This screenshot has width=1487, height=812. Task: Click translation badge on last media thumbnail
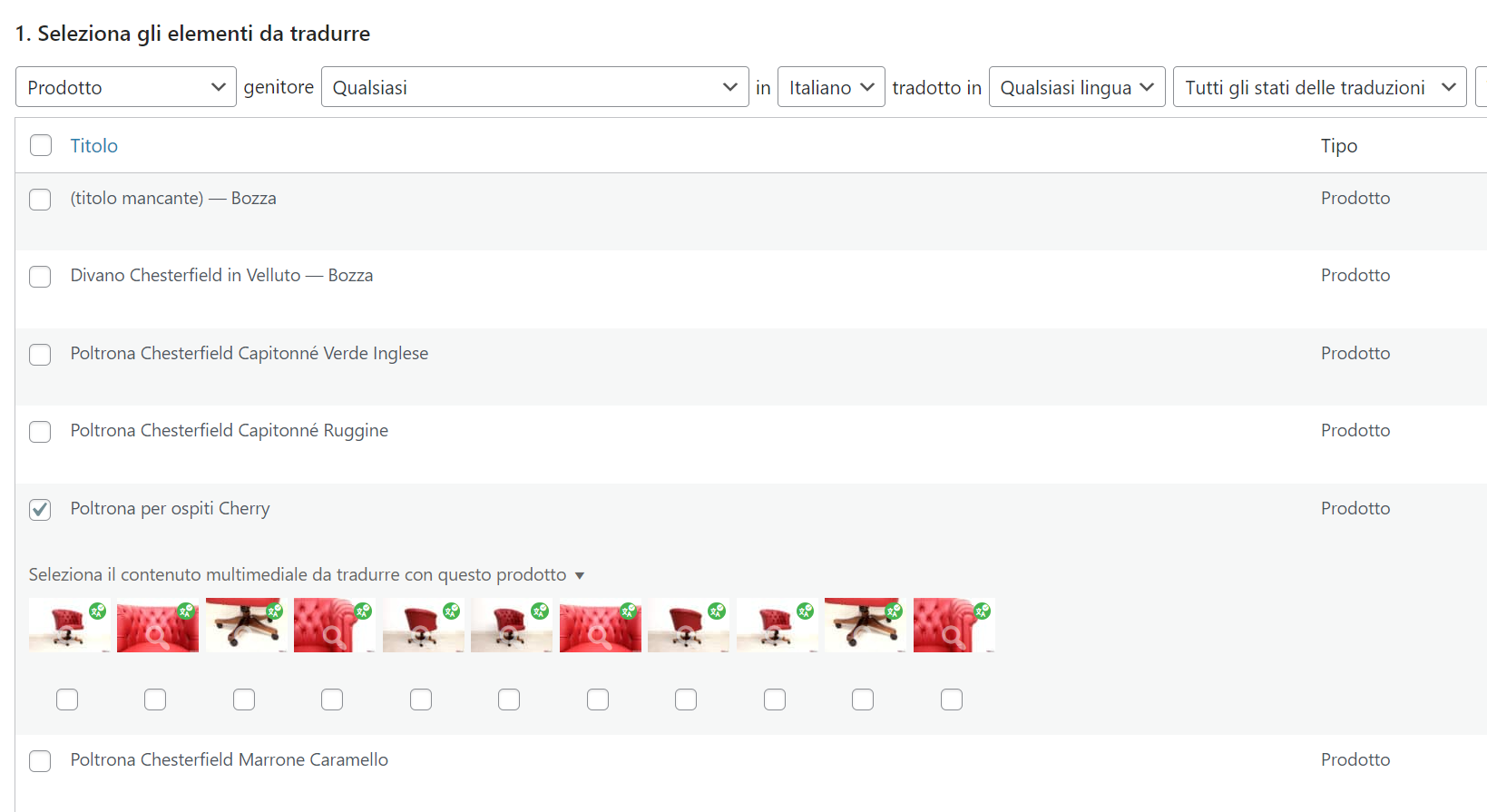983,611
